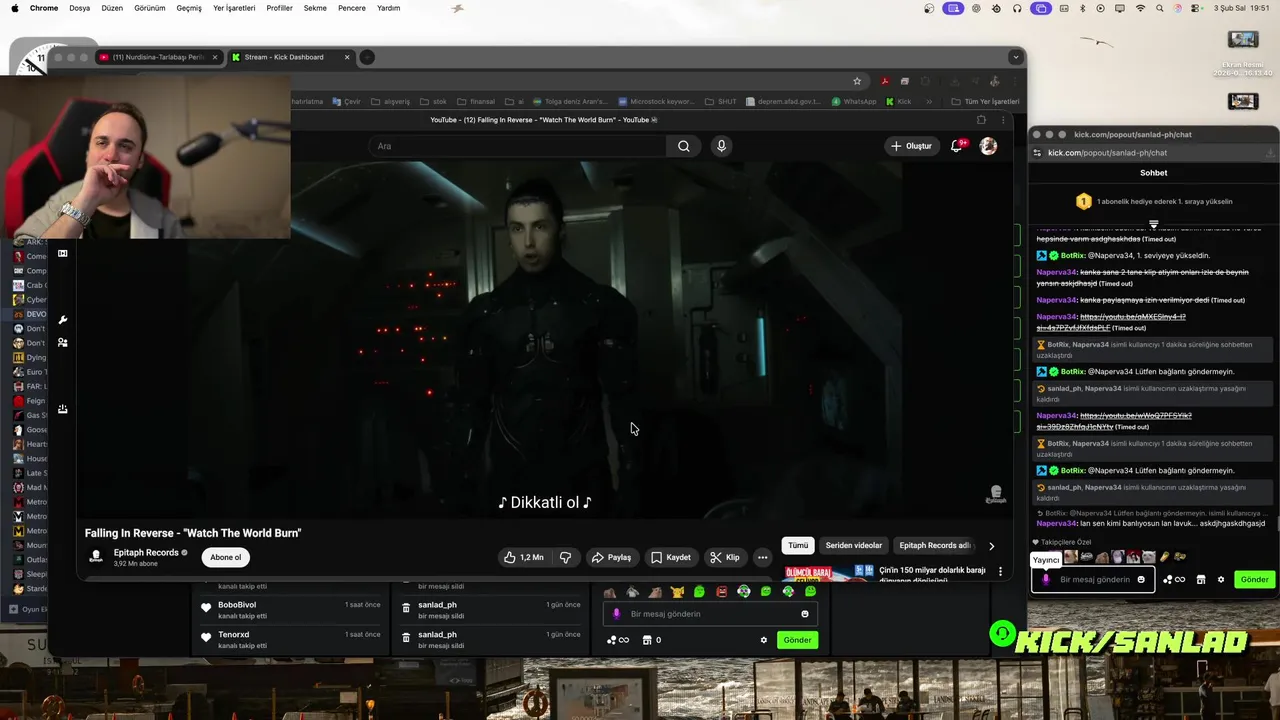Focus the popout chat message input

(1094, 579)
